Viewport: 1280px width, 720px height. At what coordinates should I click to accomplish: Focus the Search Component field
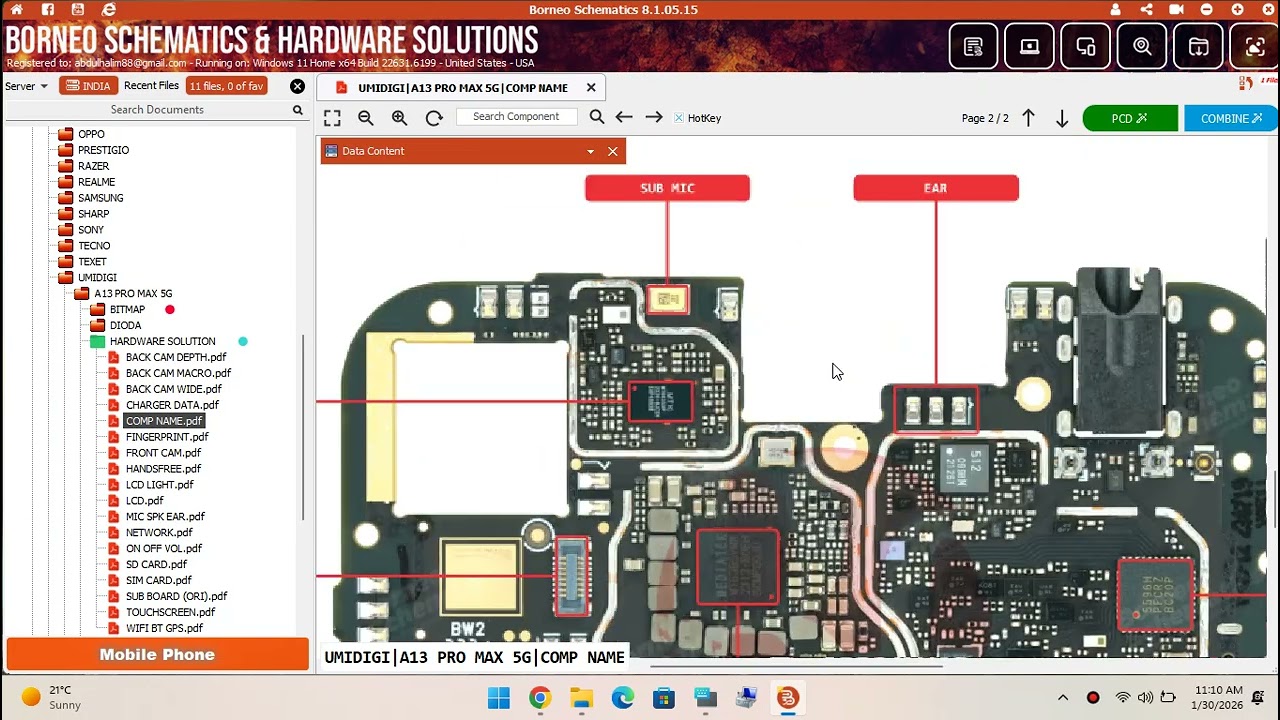click(x=516, y=117)
